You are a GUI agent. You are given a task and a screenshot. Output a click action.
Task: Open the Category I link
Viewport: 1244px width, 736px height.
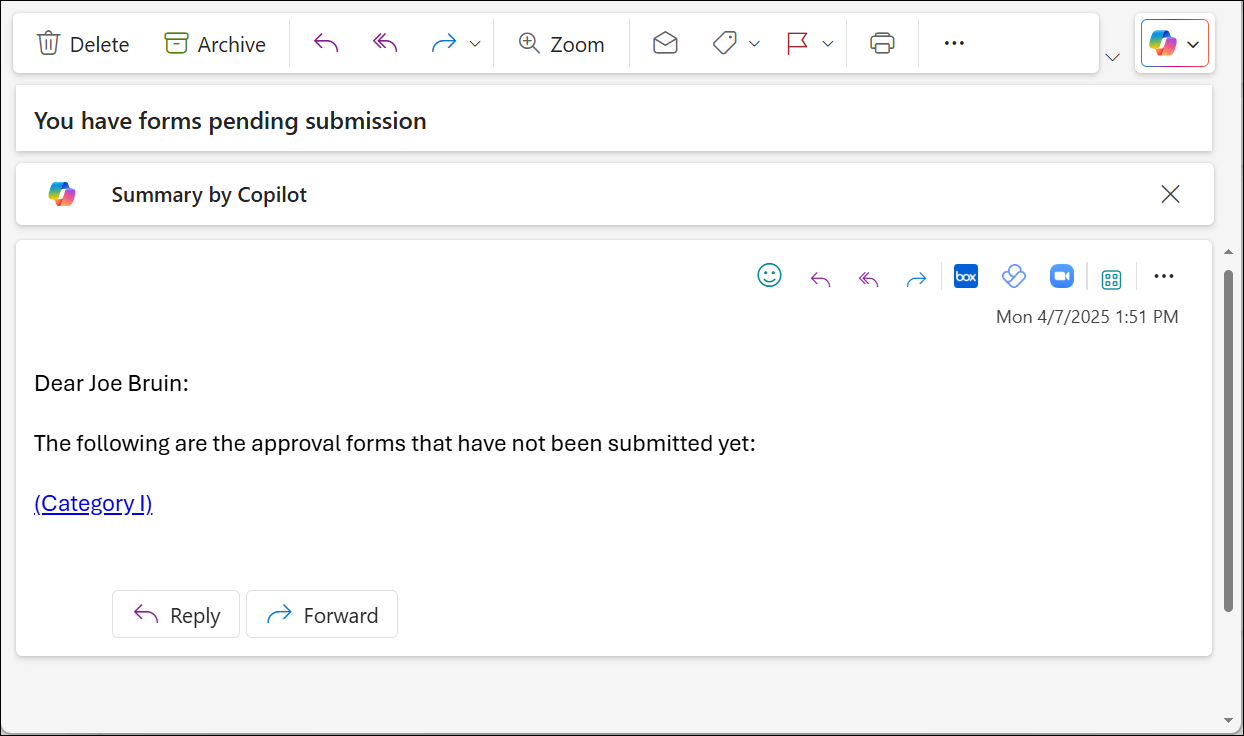click(93, 503)
